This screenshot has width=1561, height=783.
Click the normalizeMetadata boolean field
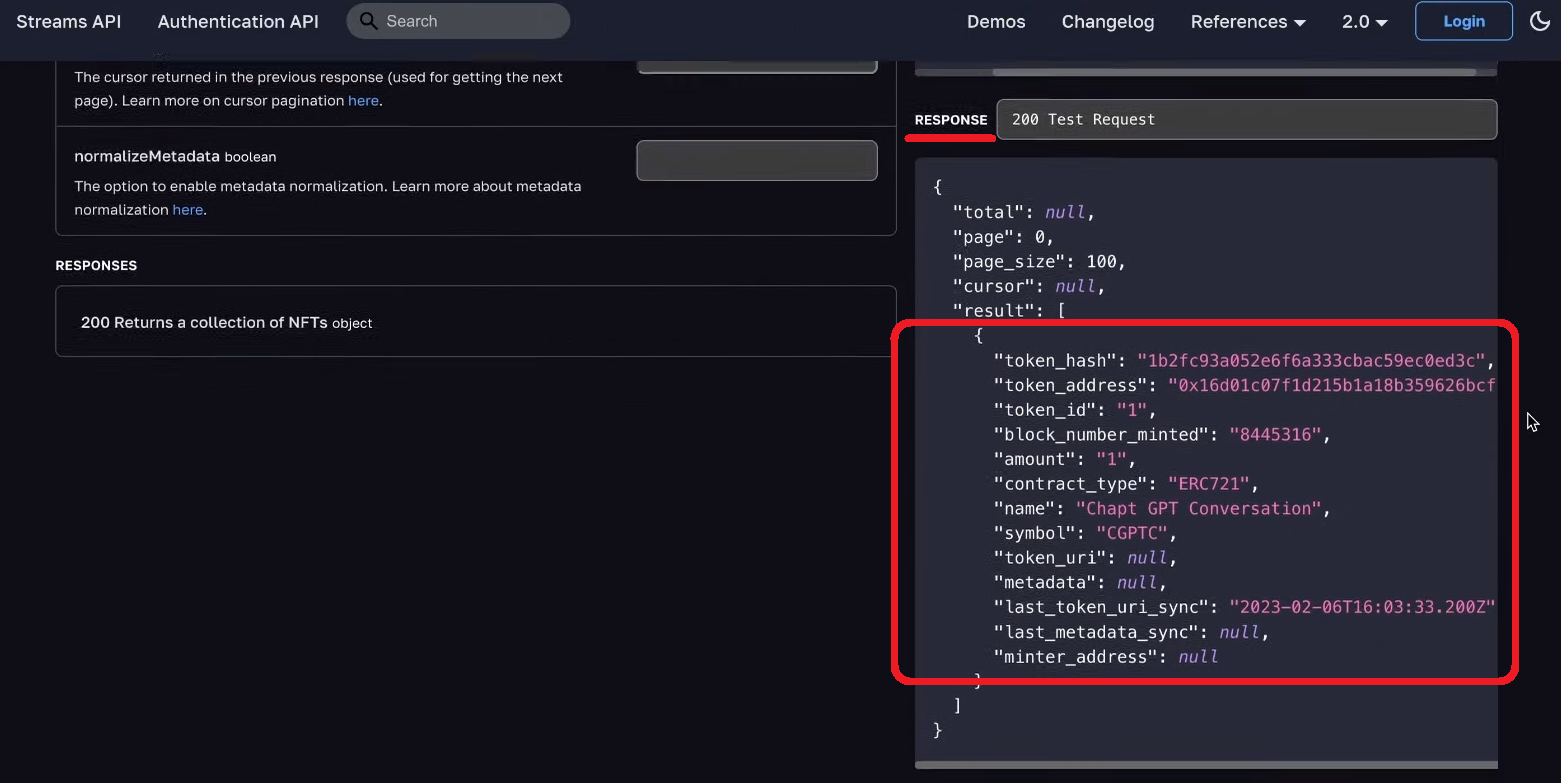click(756, 160)
